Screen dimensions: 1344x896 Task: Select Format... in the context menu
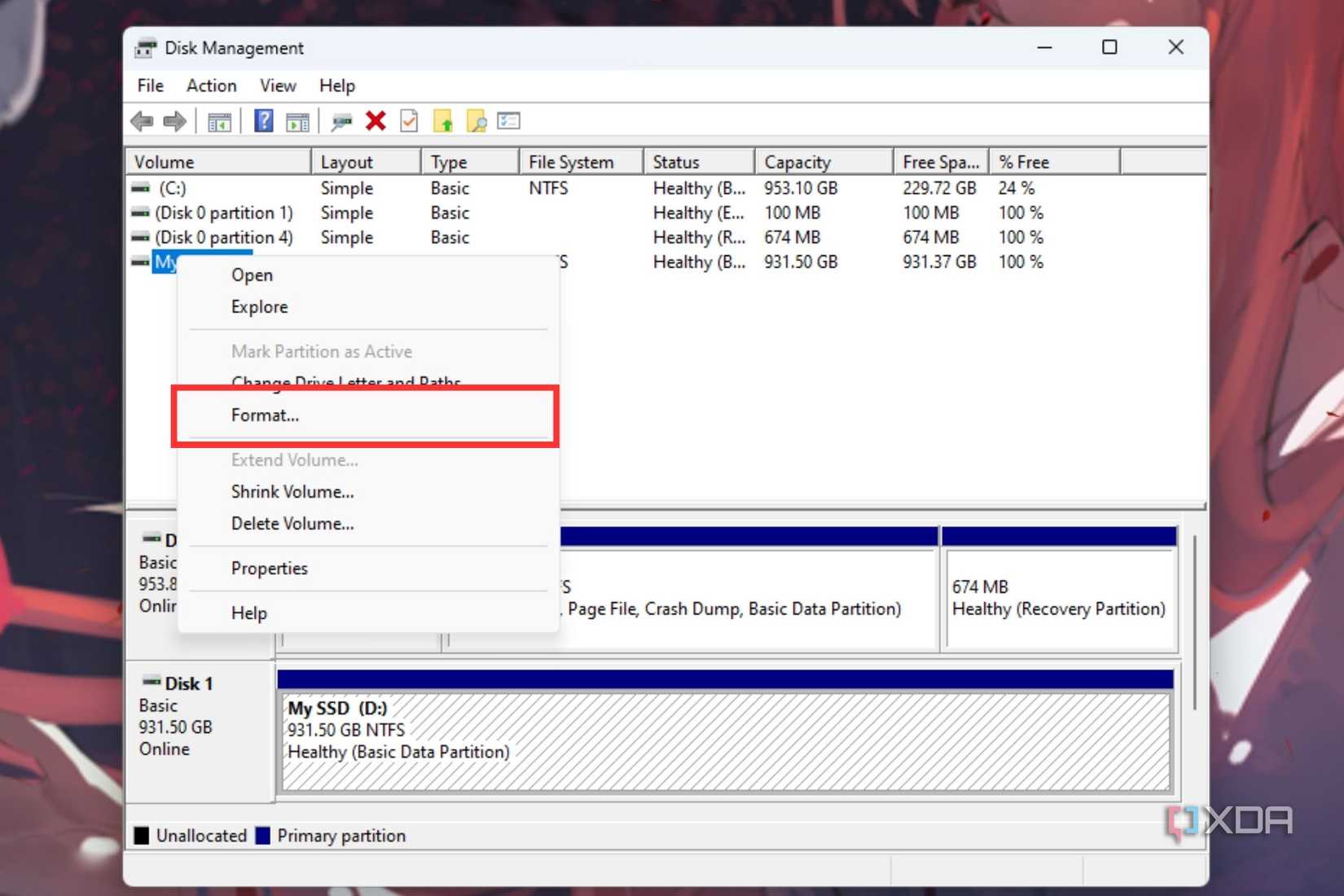tap(368, 415)
